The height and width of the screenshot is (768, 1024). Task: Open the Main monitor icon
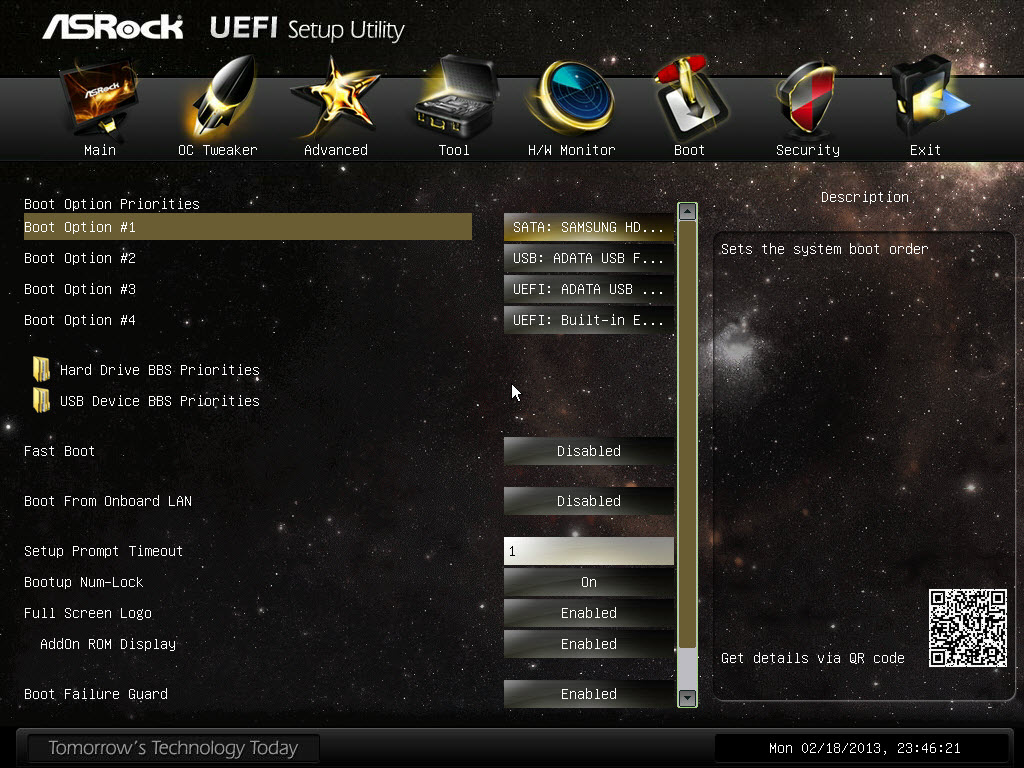tap(99, 100)
